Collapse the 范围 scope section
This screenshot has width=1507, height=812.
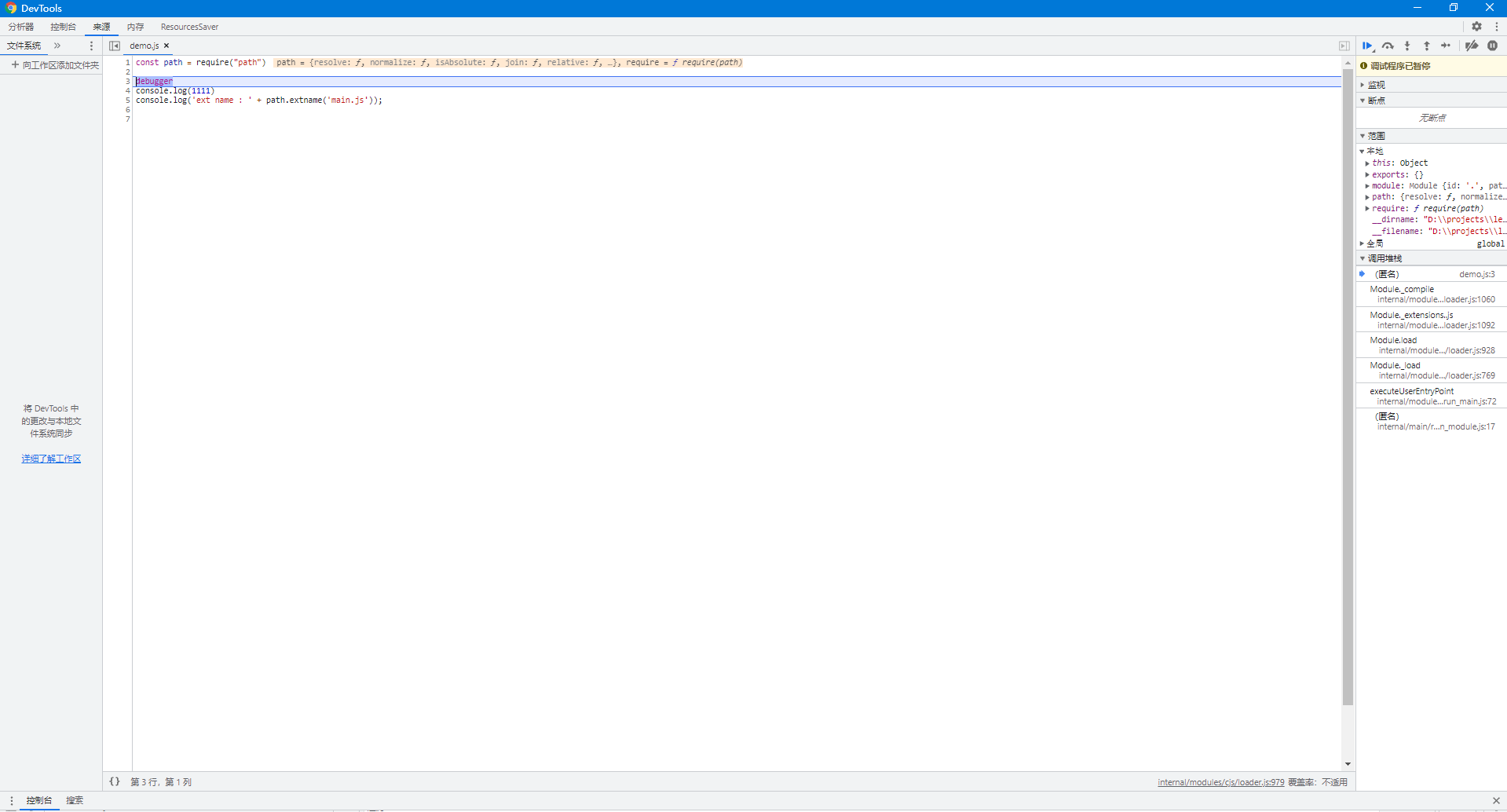[1431, 135]
